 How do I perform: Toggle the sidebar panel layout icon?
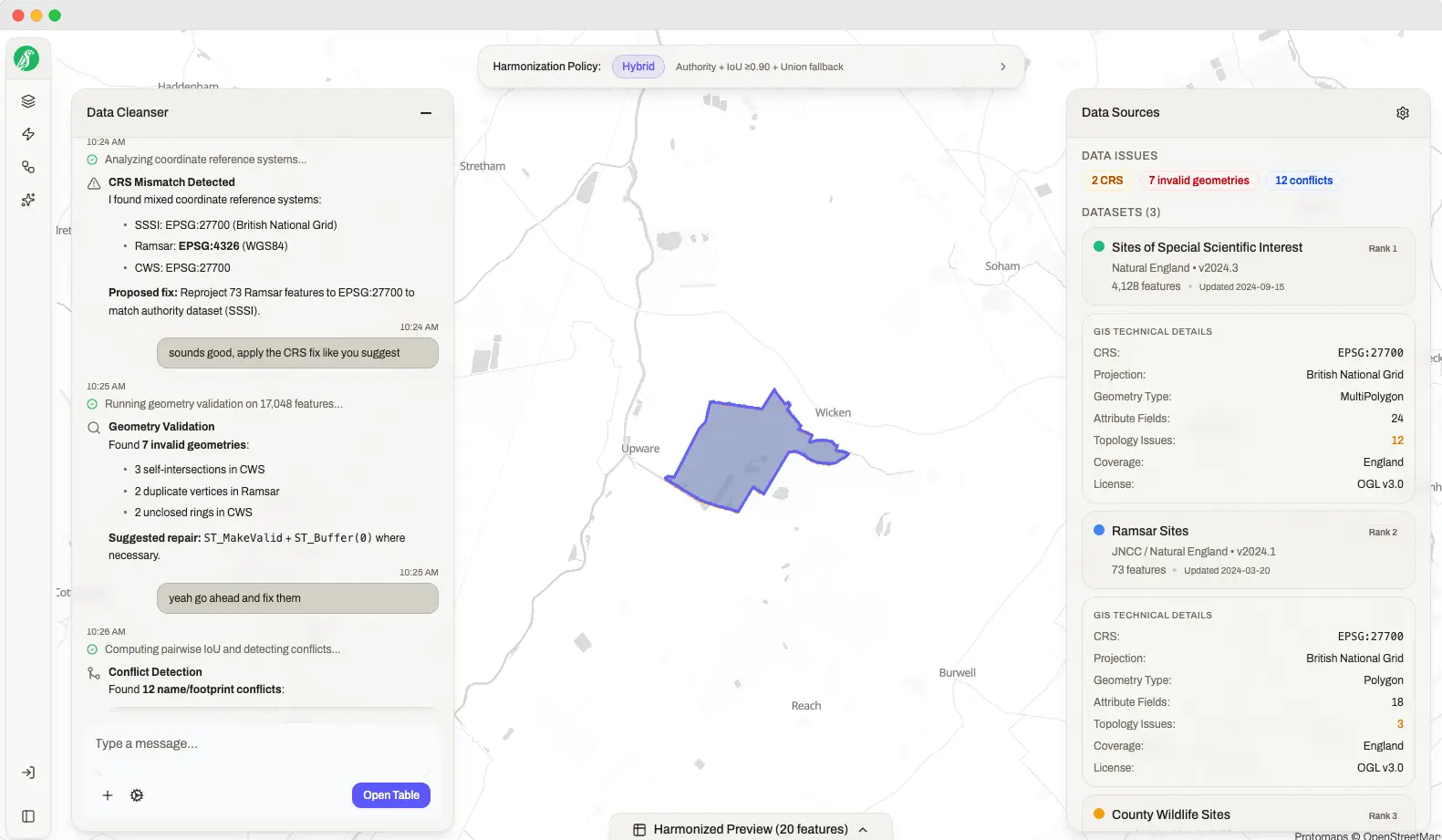tap(28, 816)
